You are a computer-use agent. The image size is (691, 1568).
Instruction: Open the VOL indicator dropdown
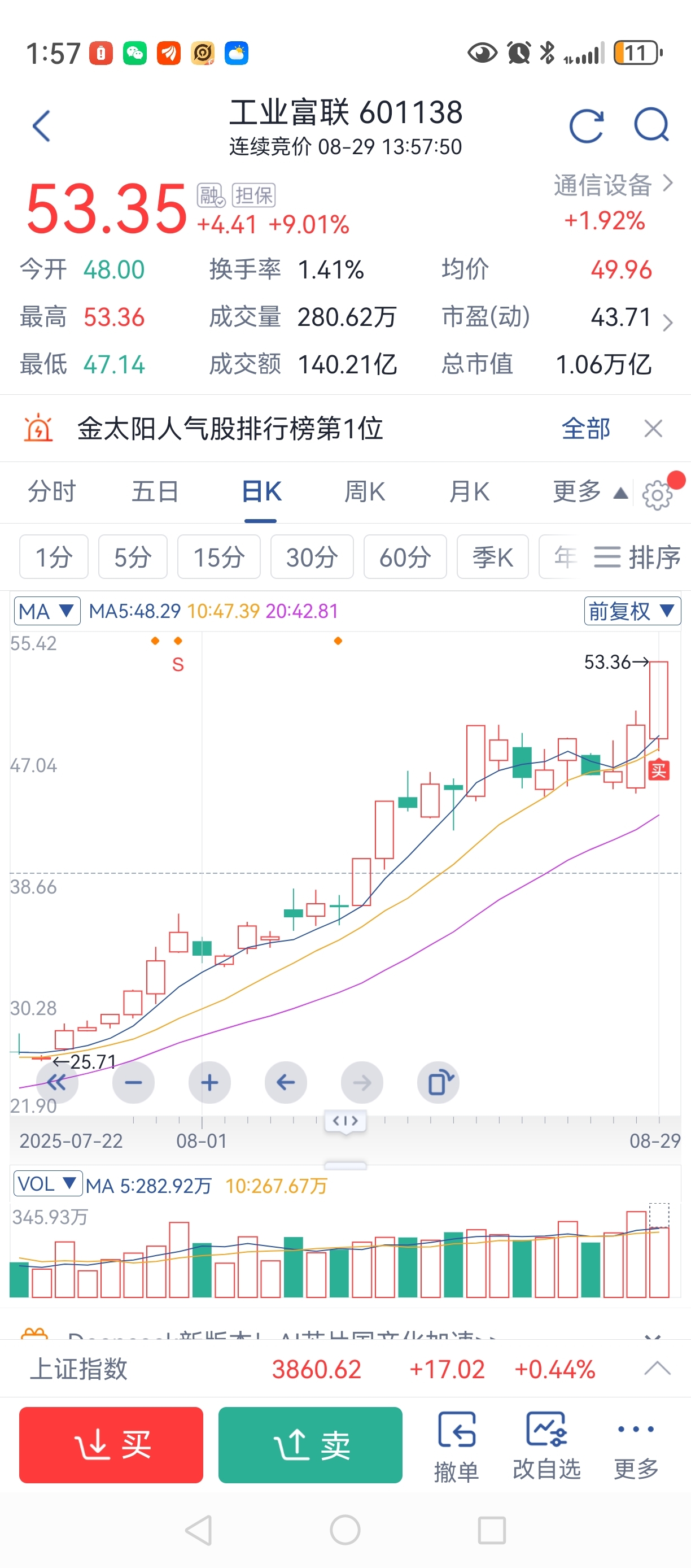pos(47,1184)
